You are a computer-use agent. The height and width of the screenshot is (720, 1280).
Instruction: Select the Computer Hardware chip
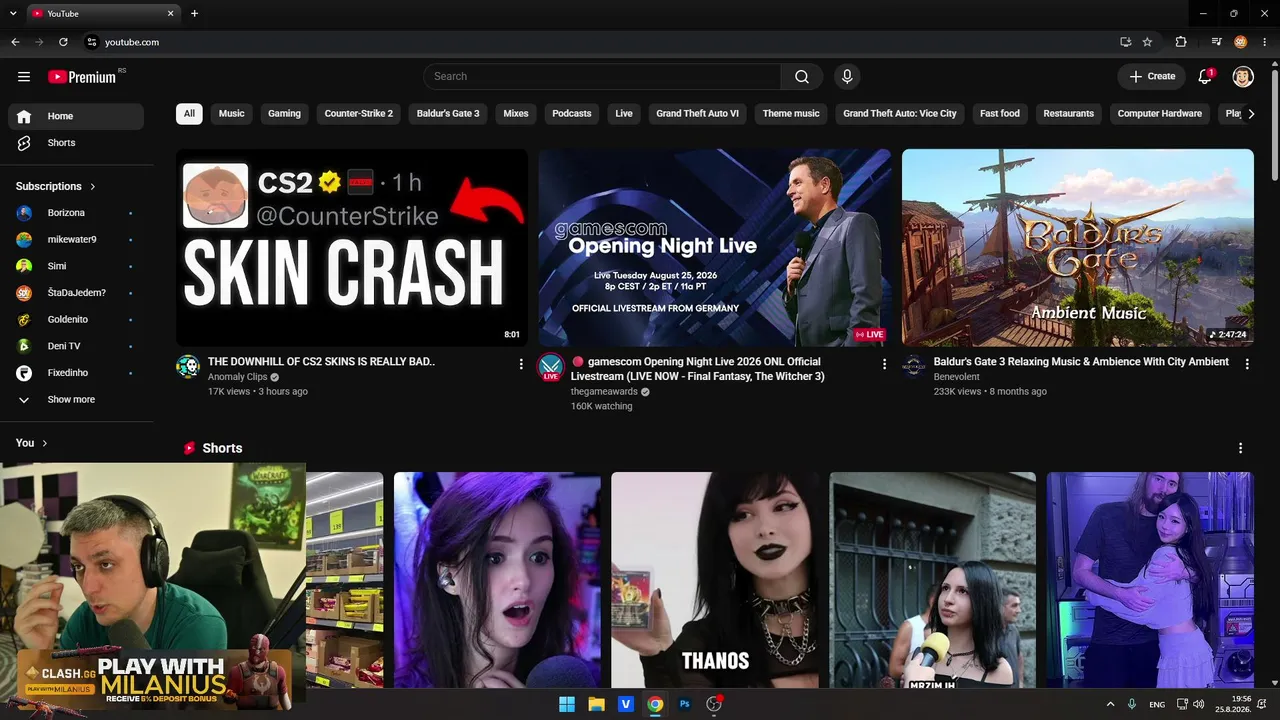click(1160, 114)
